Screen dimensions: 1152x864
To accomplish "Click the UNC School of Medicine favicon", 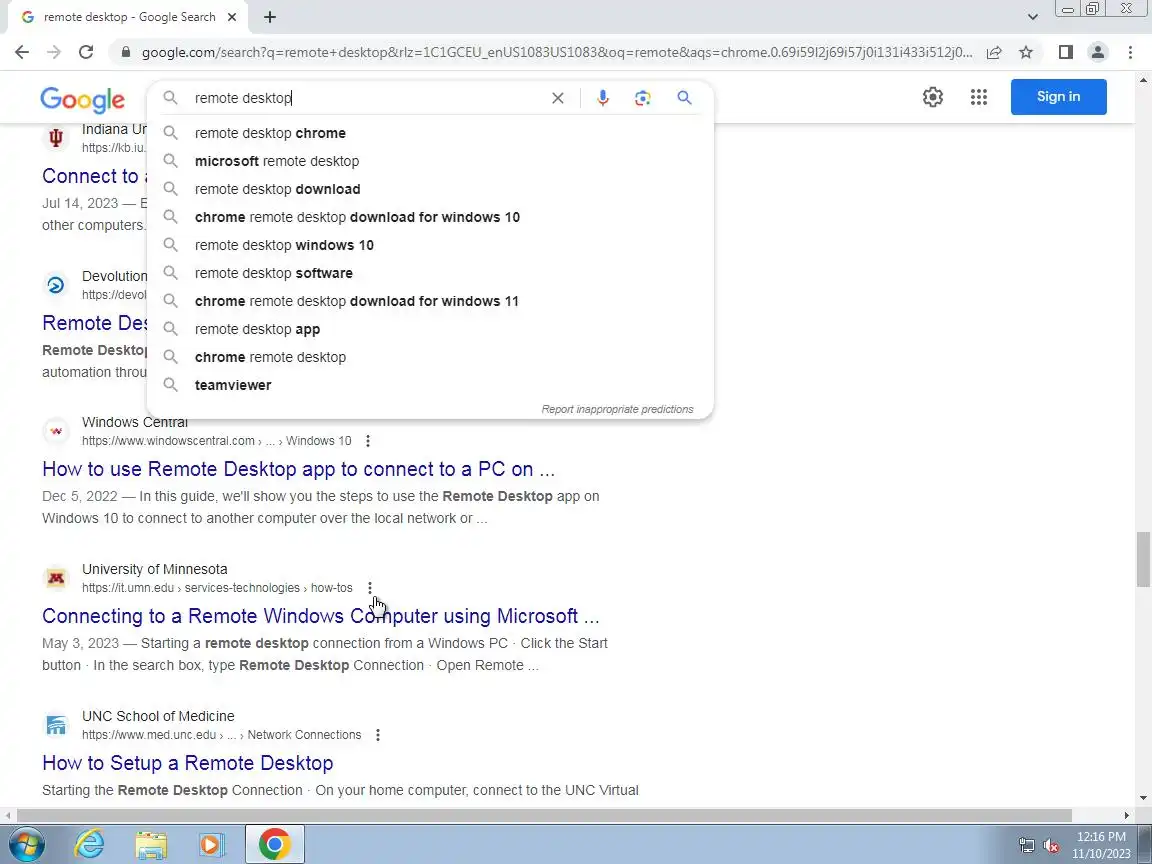I will click(x=56, y=725).
